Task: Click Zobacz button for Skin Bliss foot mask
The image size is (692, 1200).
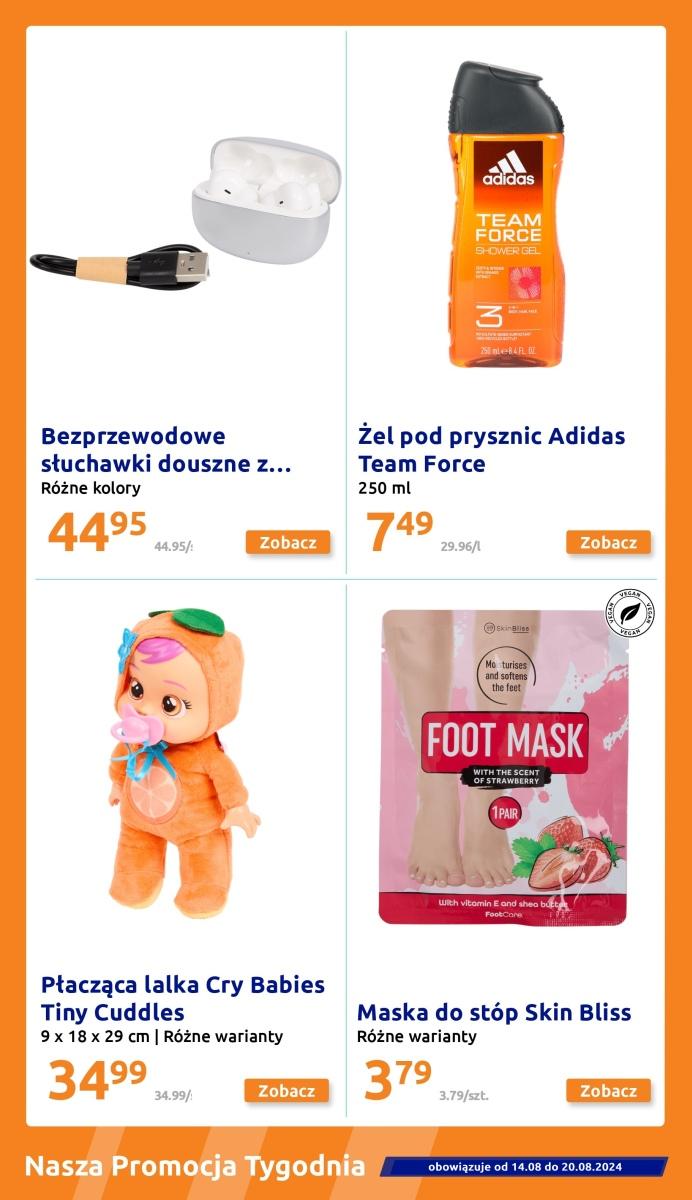Action: [609, 1091]
